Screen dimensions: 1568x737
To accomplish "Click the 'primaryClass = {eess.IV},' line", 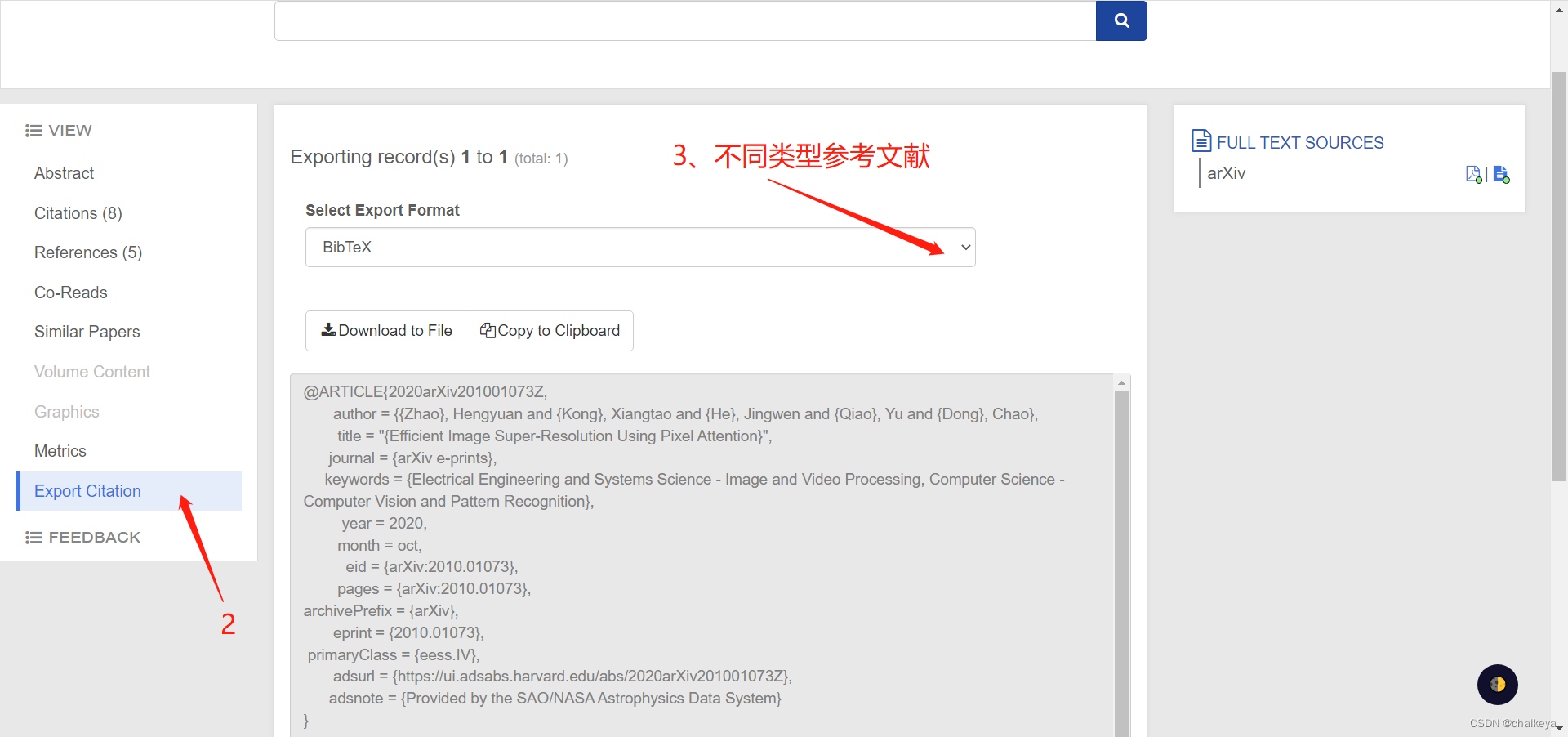I will click(x=394, y=655).
